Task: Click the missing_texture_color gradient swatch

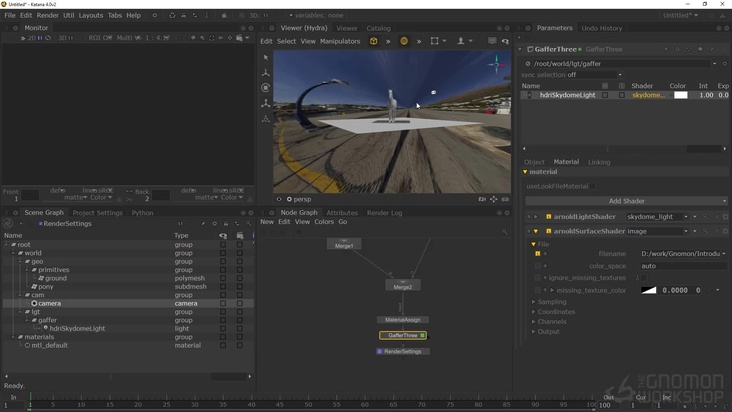Action: click(648, 290)
